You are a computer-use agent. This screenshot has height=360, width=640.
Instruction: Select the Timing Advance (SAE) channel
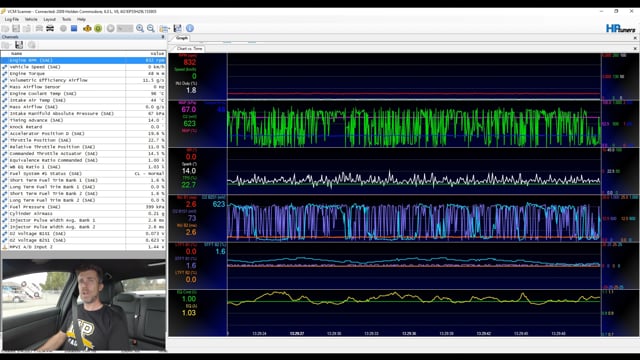[83, 120]
